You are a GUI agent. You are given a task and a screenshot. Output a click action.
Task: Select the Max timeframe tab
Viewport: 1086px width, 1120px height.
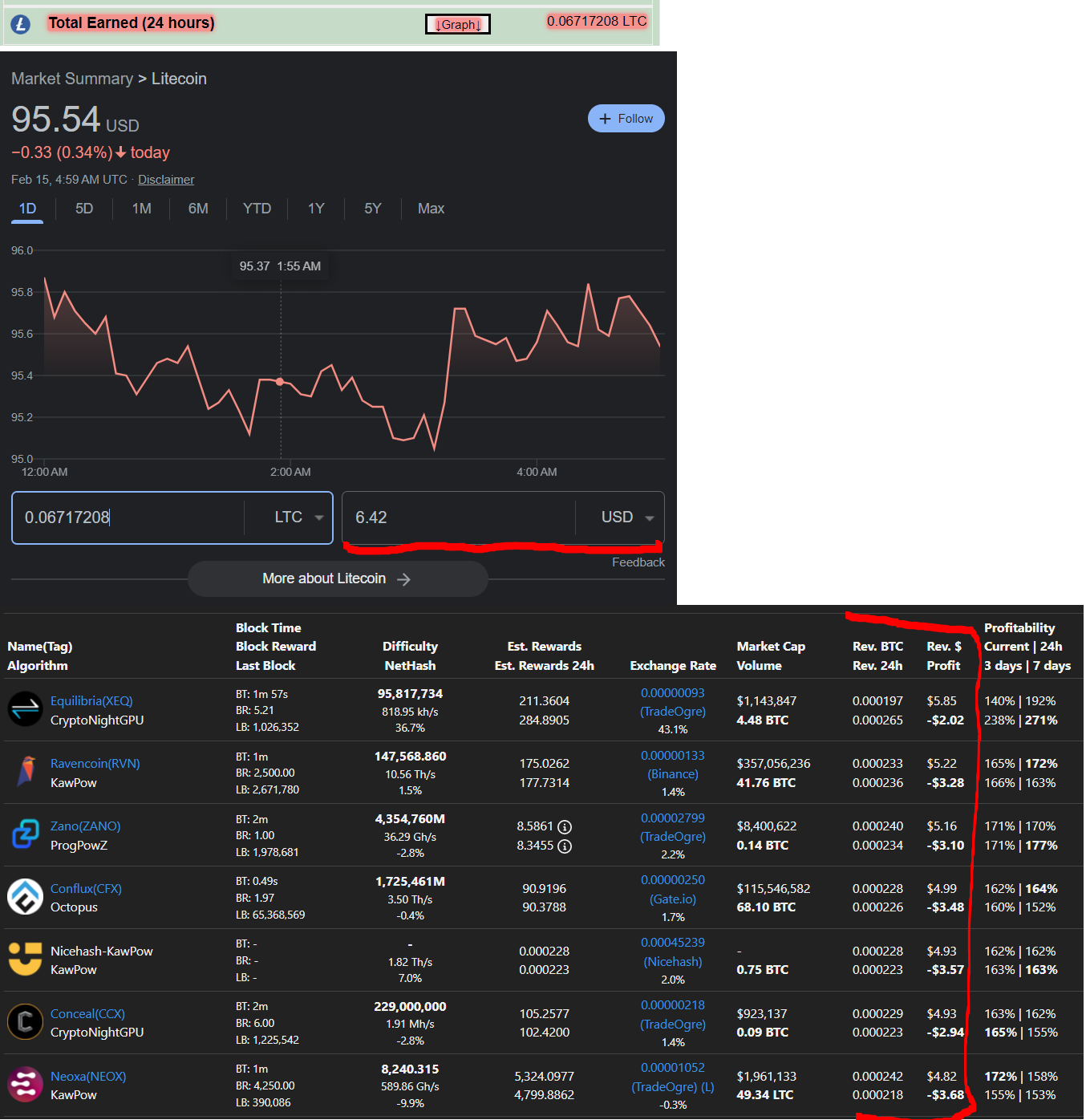click(431, 209)
